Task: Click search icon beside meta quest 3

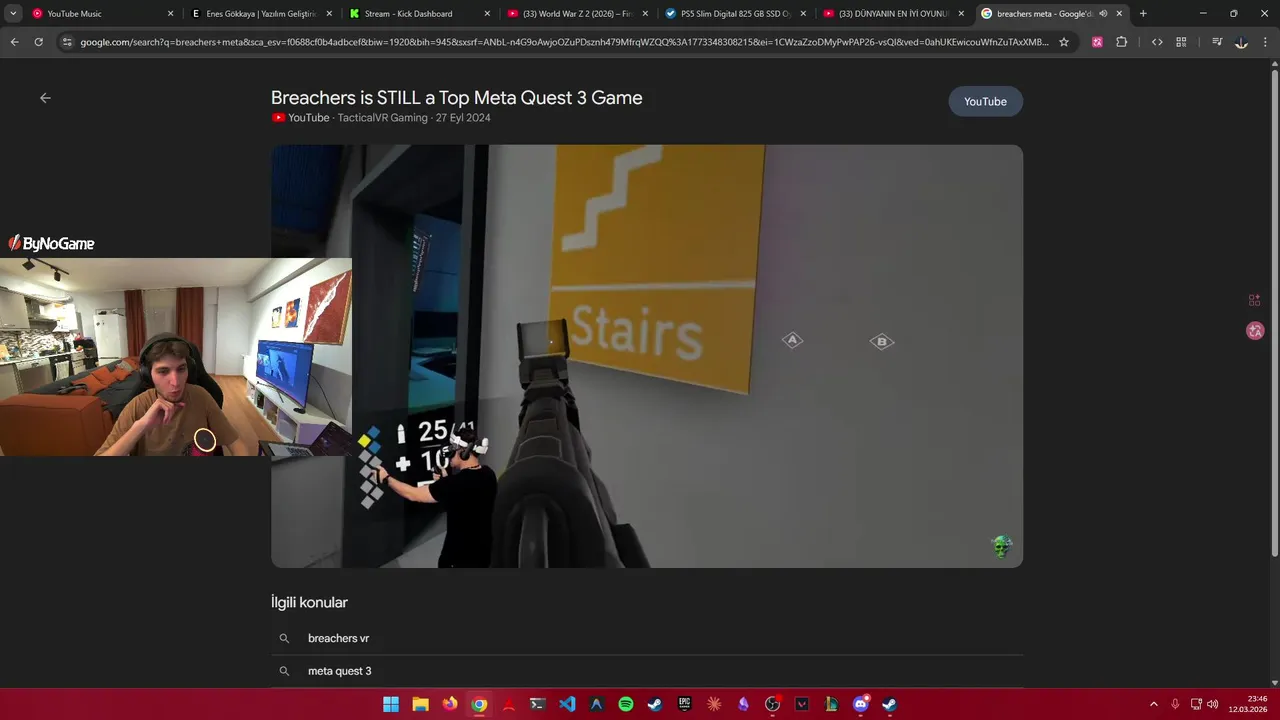Action: [x=284, y=671]
